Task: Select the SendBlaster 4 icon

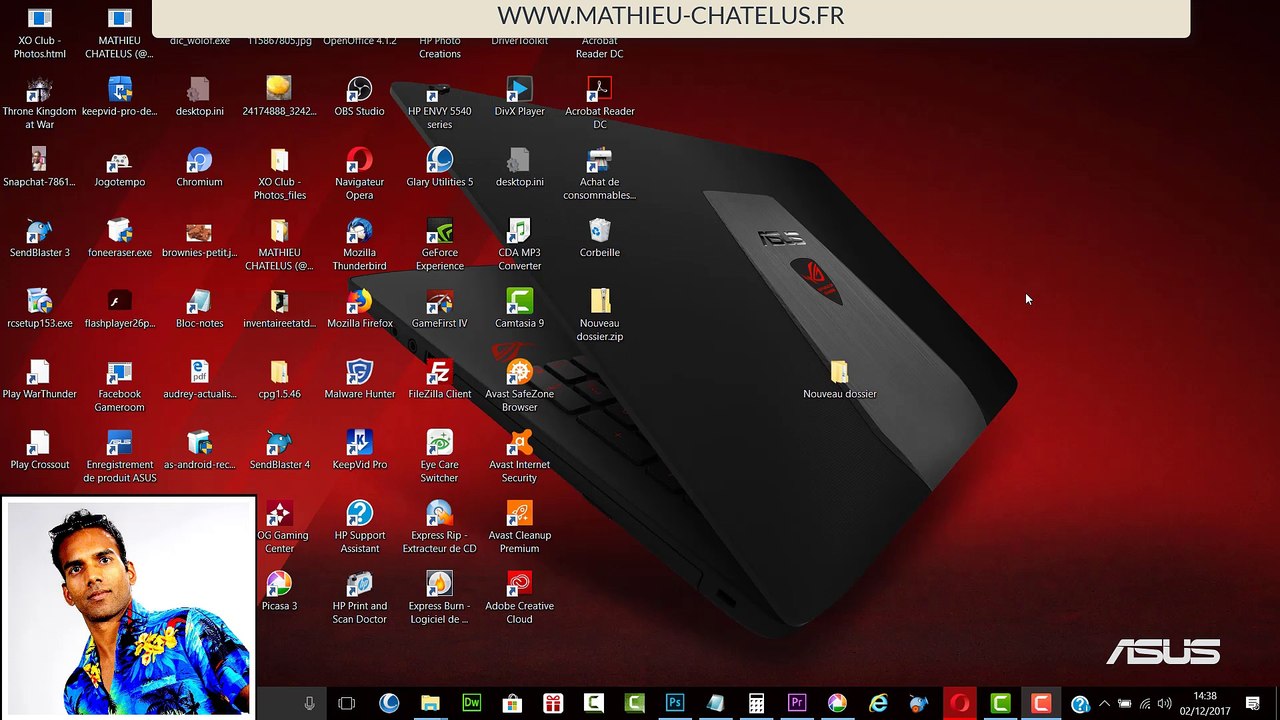Action: tap(279, 451)
